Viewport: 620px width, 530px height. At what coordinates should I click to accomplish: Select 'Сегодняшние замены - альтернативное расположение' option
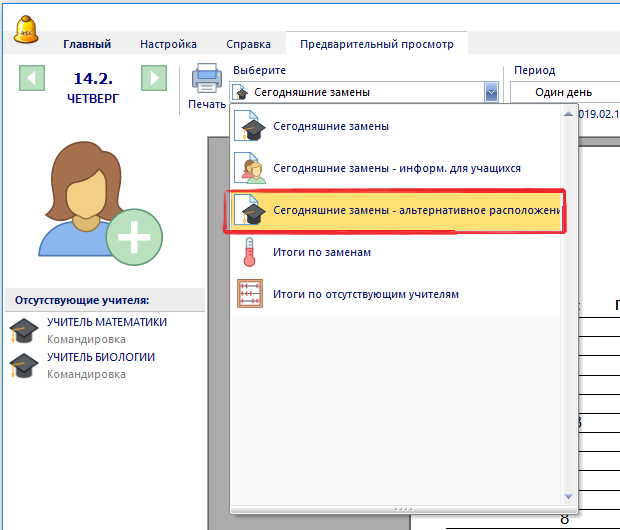[416, 211]
